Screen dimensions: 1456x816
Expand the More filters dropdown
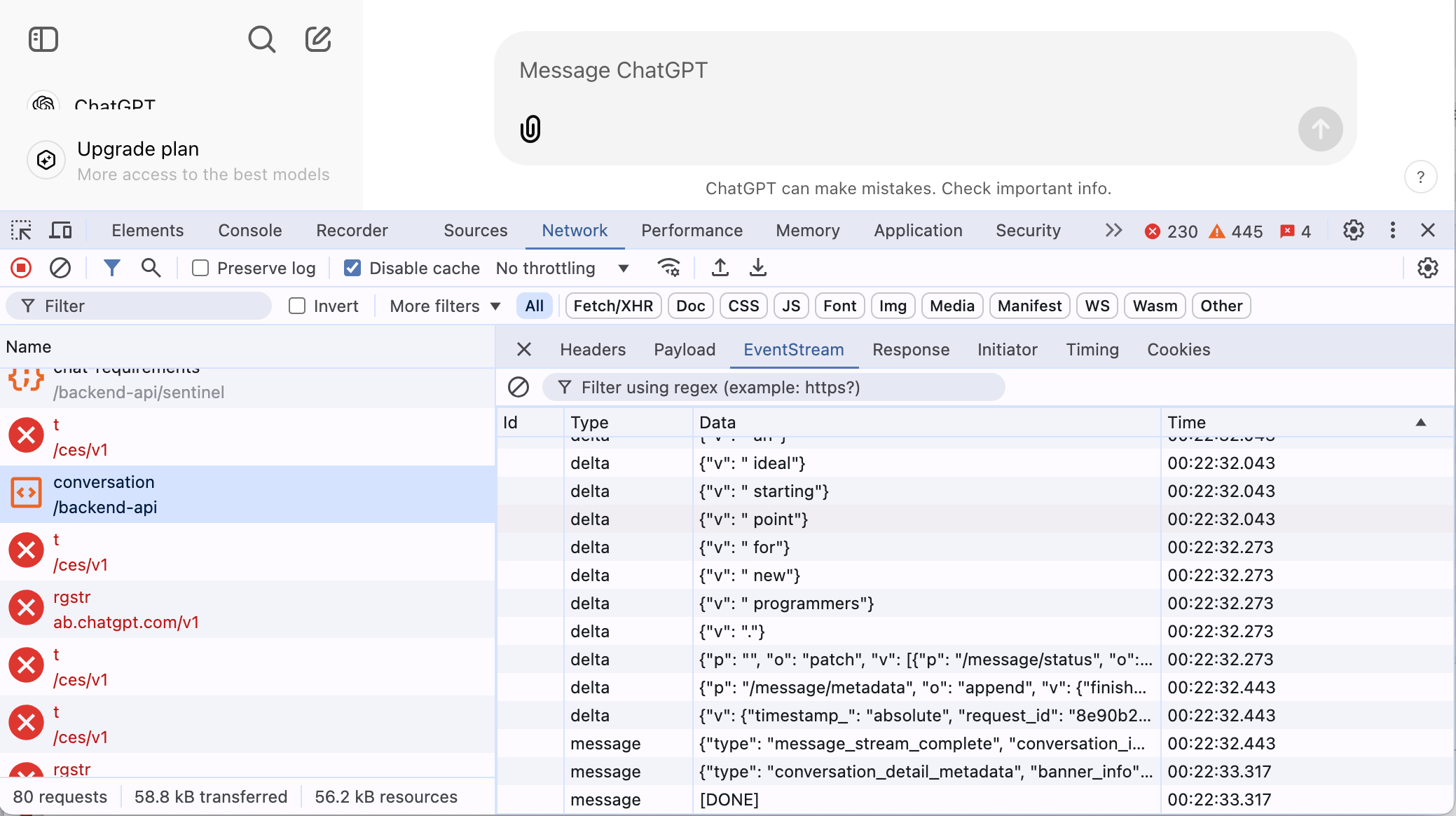(445, 306)
